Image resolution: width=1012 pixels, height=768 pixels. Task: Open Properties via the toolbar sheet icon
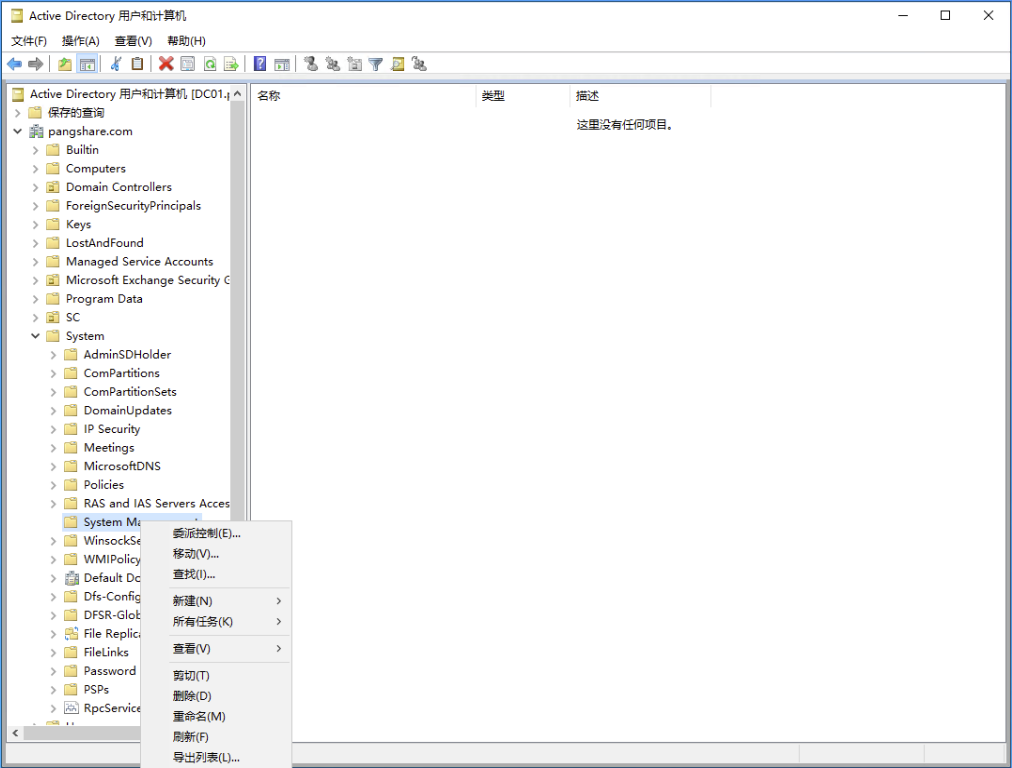click(x=188, y=64)
